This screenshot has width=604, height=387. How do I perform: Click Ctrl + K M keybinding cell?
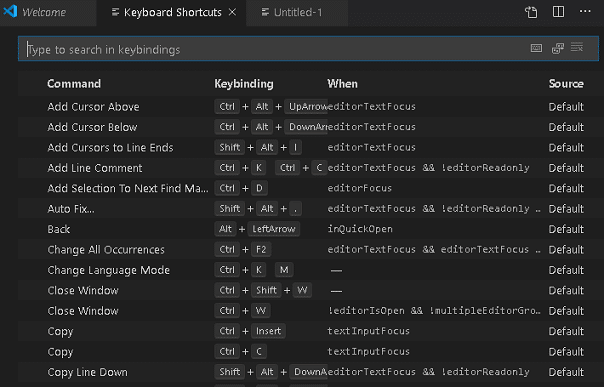pyautogui.click(x=254, y=270)
